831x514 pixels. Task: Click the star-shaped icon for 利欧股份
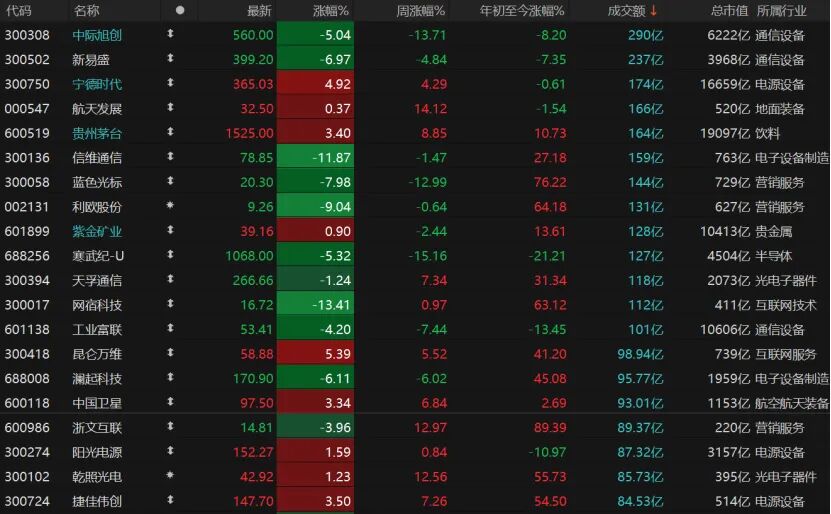click(169, 207)
